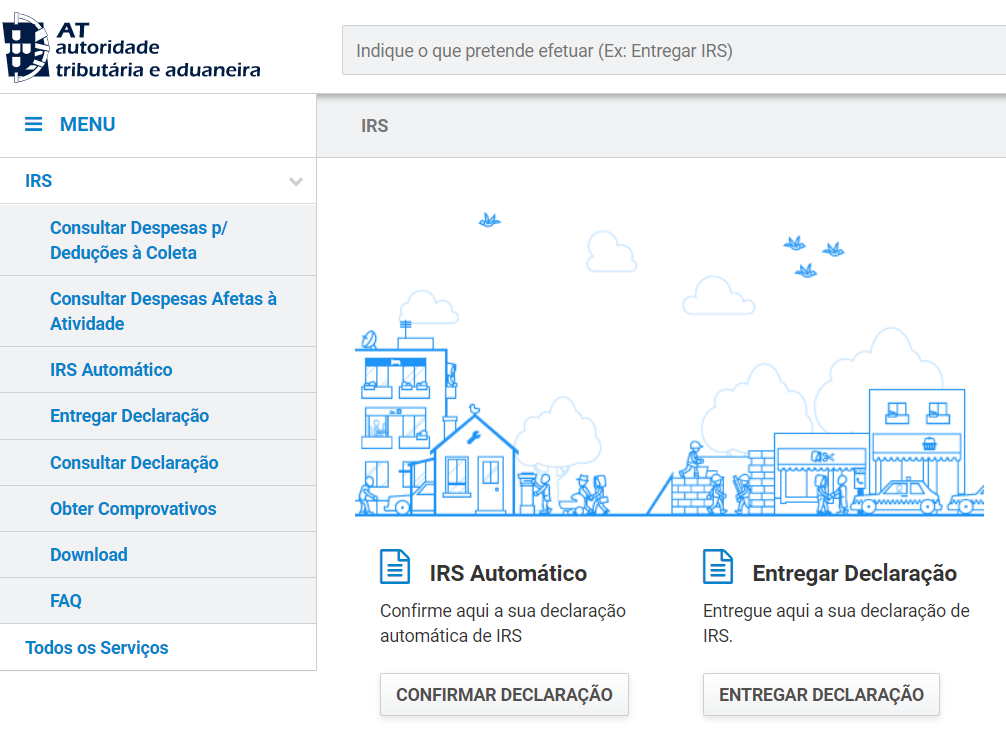Open Consultar Declaração menu item
The image size is (1006, 753).
[134, 463]
